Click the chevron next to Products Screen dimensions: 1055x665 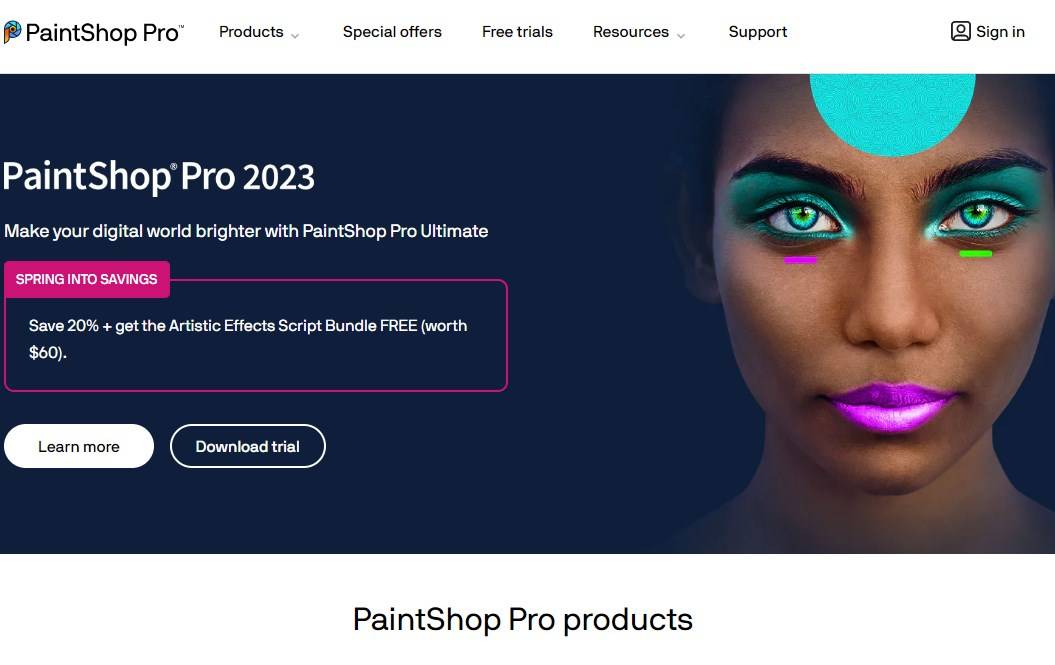coord(295,35)
